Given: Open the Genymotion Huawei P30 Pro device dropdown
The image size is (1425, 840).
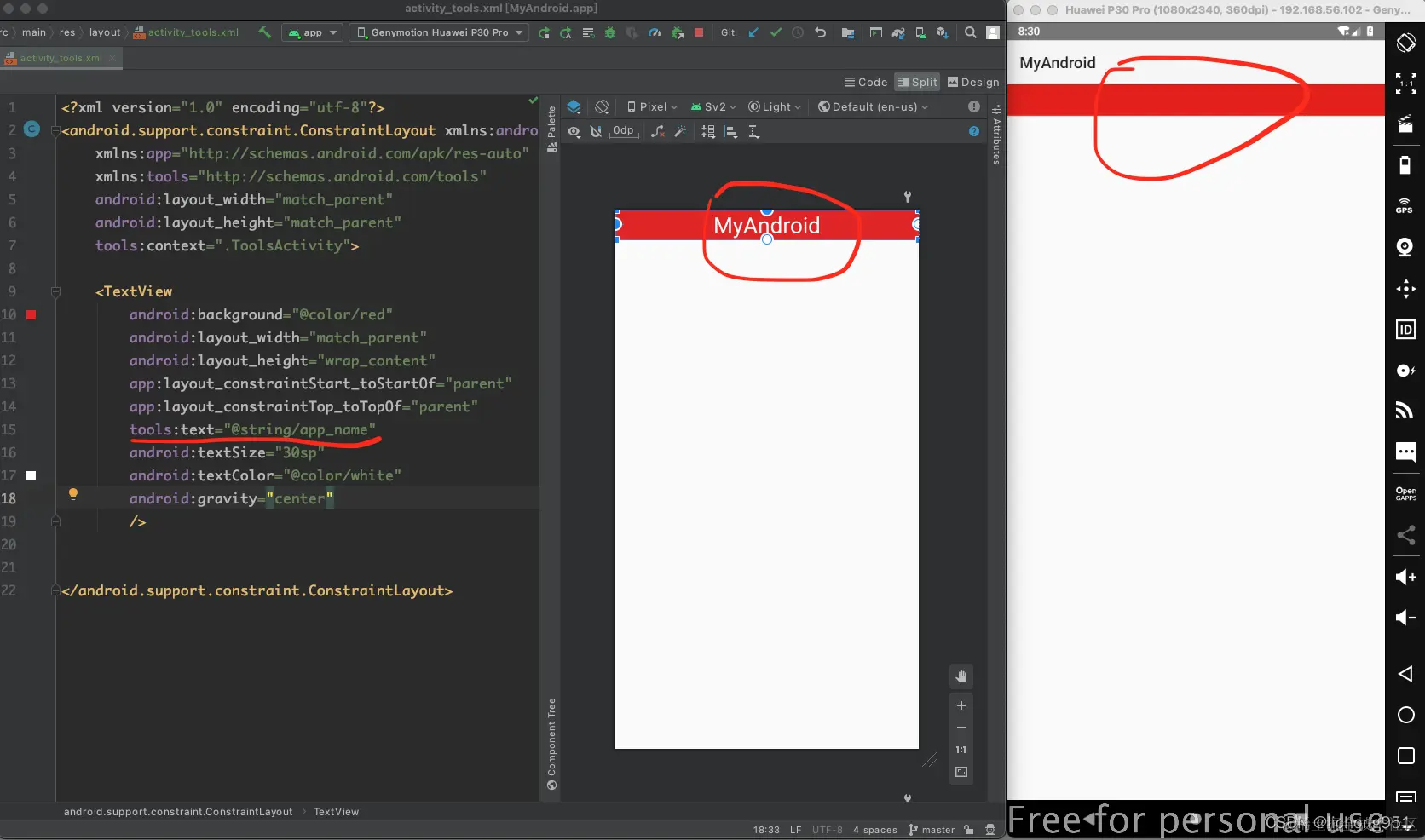Looking at the screenshot, I should [x=439, y=32].
